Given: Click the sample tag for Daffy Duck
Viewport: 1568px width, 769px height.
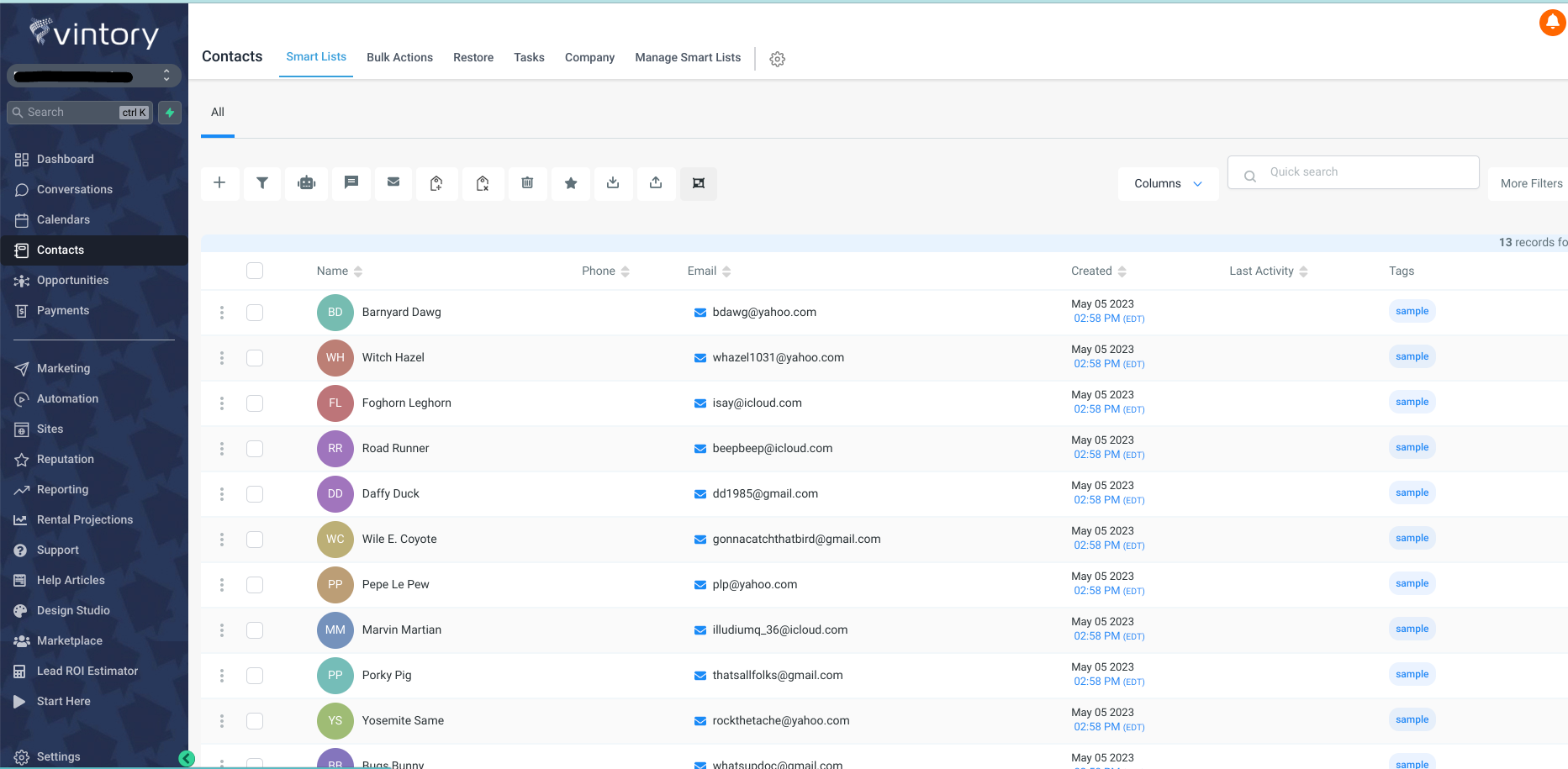Looking at the screenshot, I should (1412, 492).
